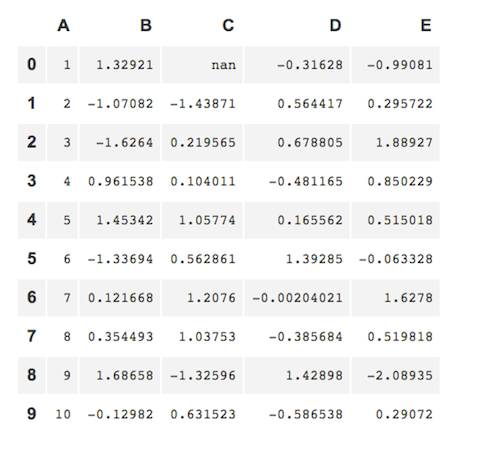This screenshot has height=465, width=484.
Task: Click row index 5
Action: [32, 259]
